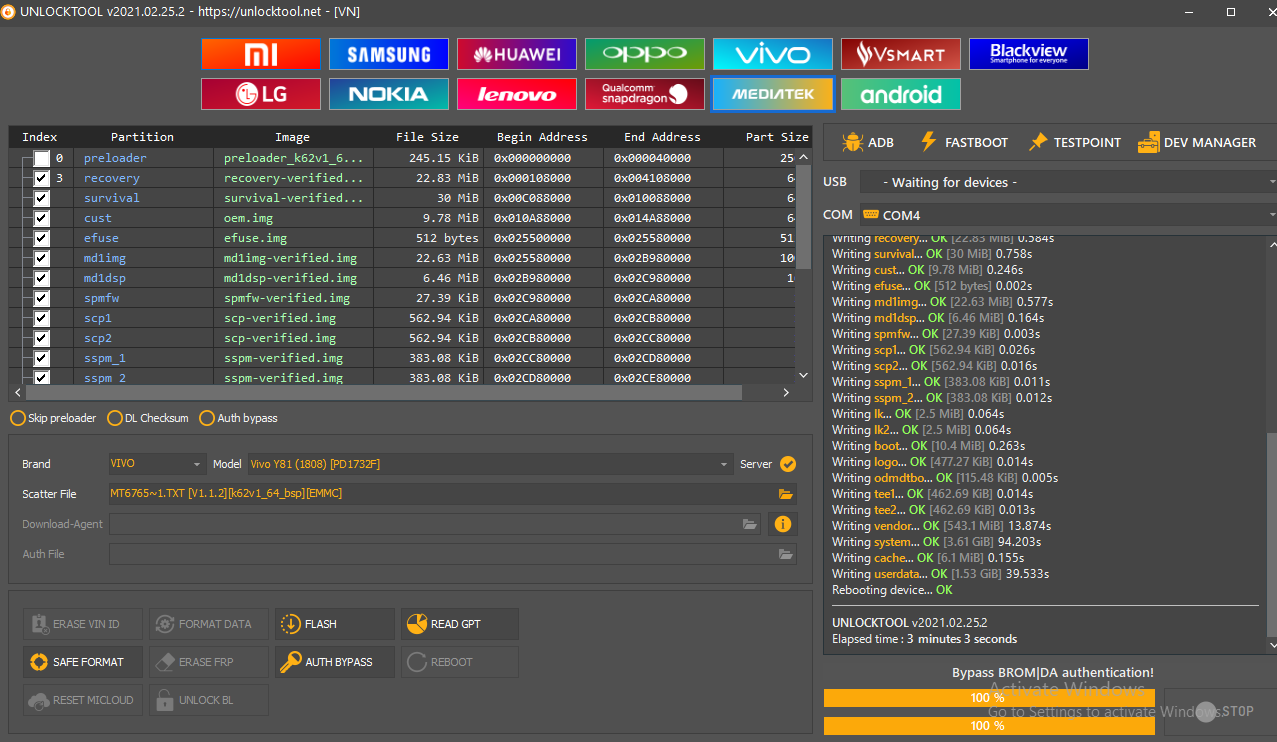Expand the COM4 port dropdown

pos(1068,215)
